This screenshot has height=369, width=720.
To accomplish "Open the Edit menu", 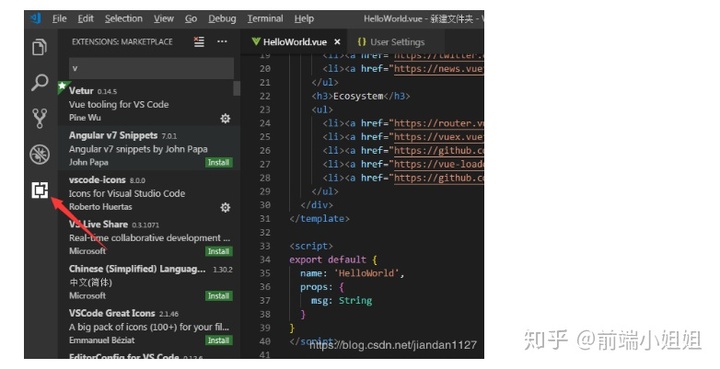I will tap(85, 19).
